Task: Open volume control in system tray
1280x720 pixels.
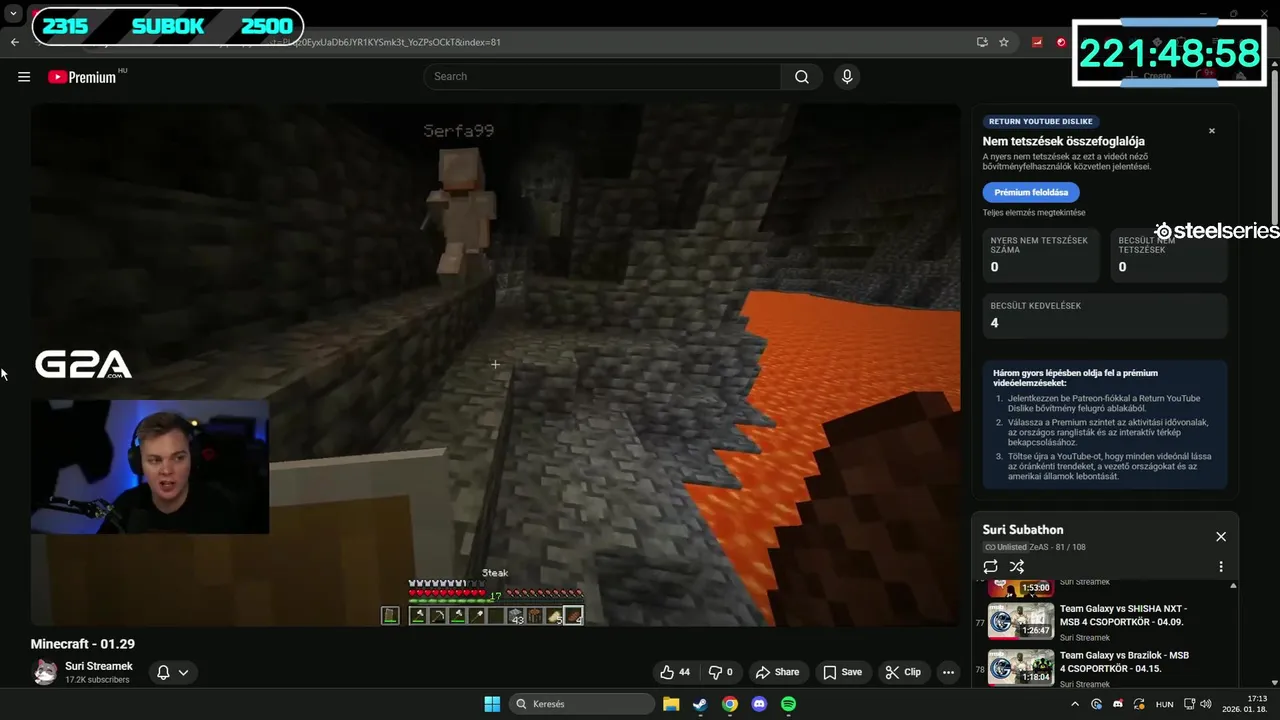Action: click(1205, 704)
